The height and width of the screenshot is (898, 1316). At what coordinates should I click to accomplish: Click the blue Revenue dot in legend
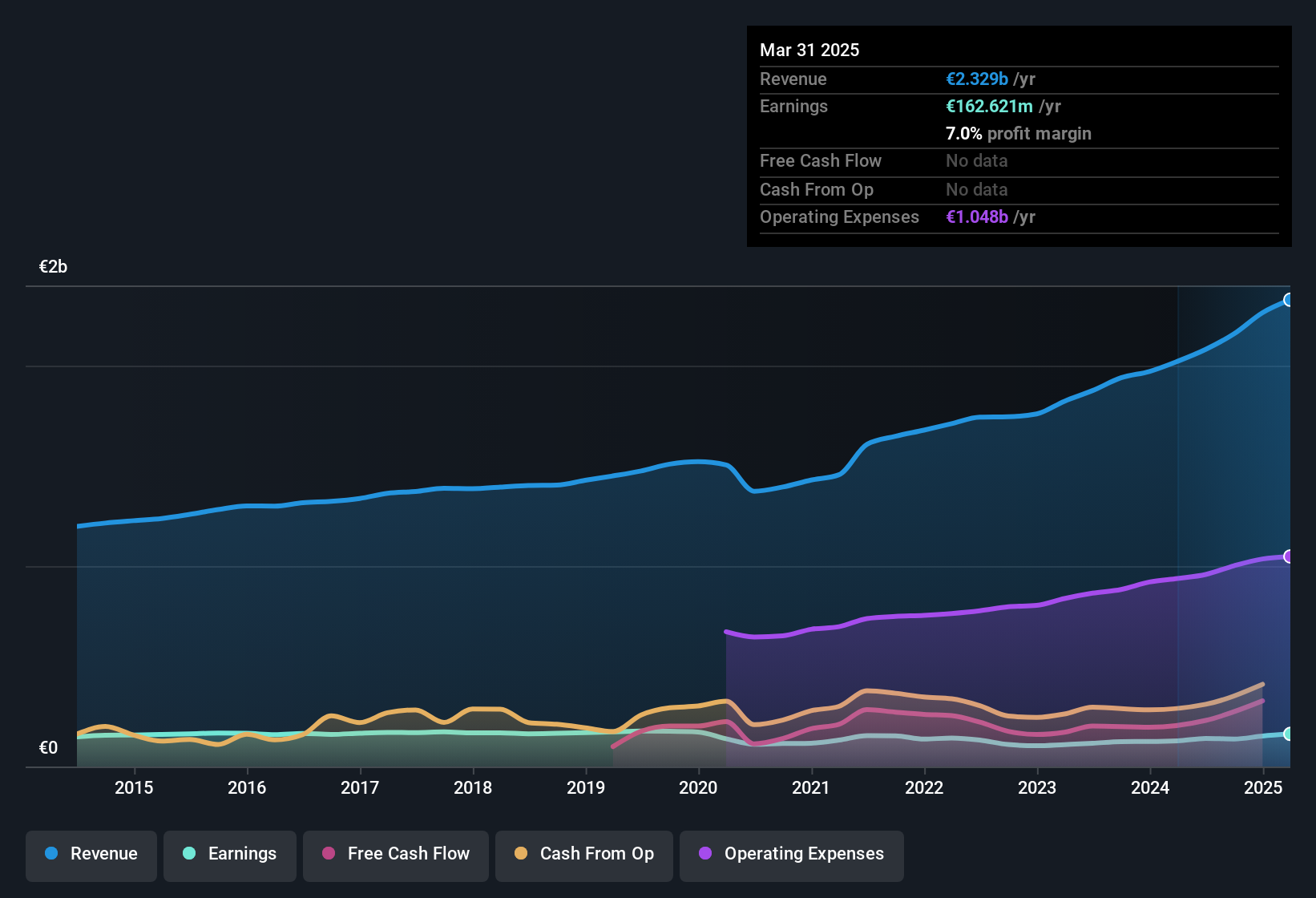click(50, 854)
